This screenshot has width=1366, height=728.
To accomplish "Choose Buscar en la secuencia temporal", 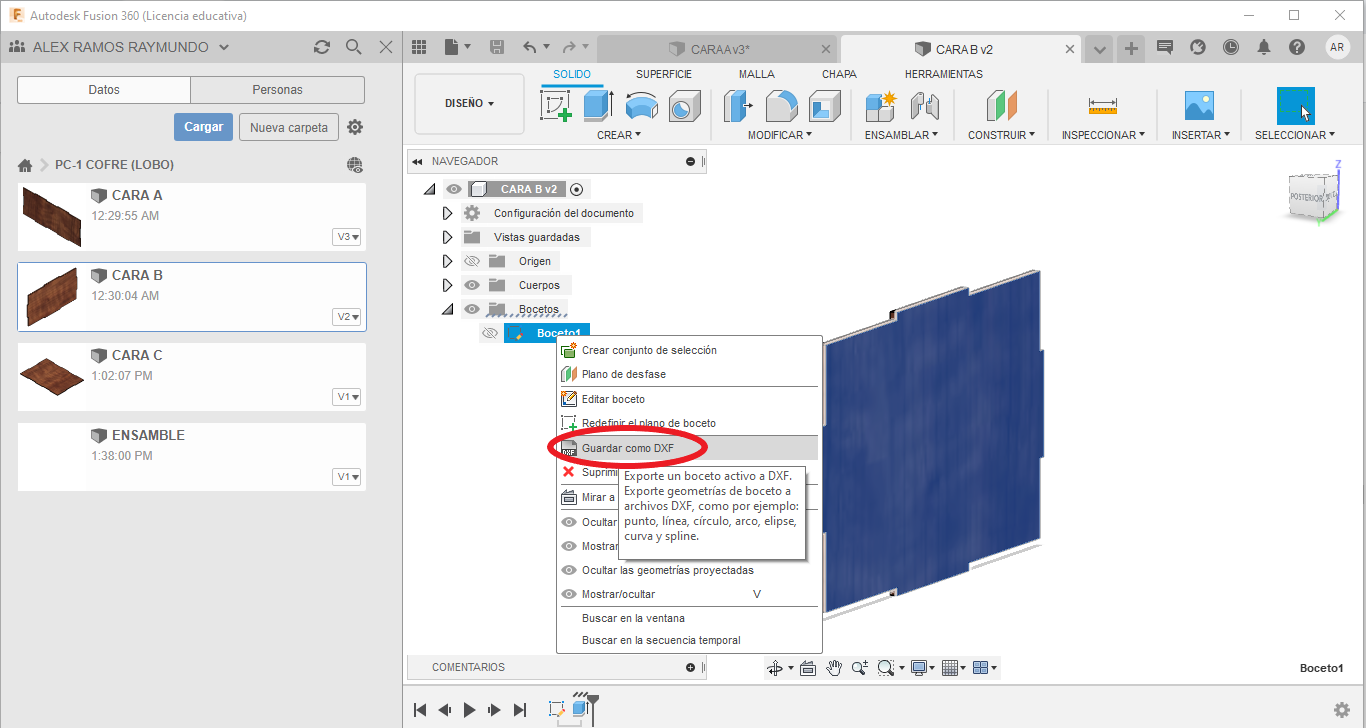I will pyautogui.click(x=688, y=640).
